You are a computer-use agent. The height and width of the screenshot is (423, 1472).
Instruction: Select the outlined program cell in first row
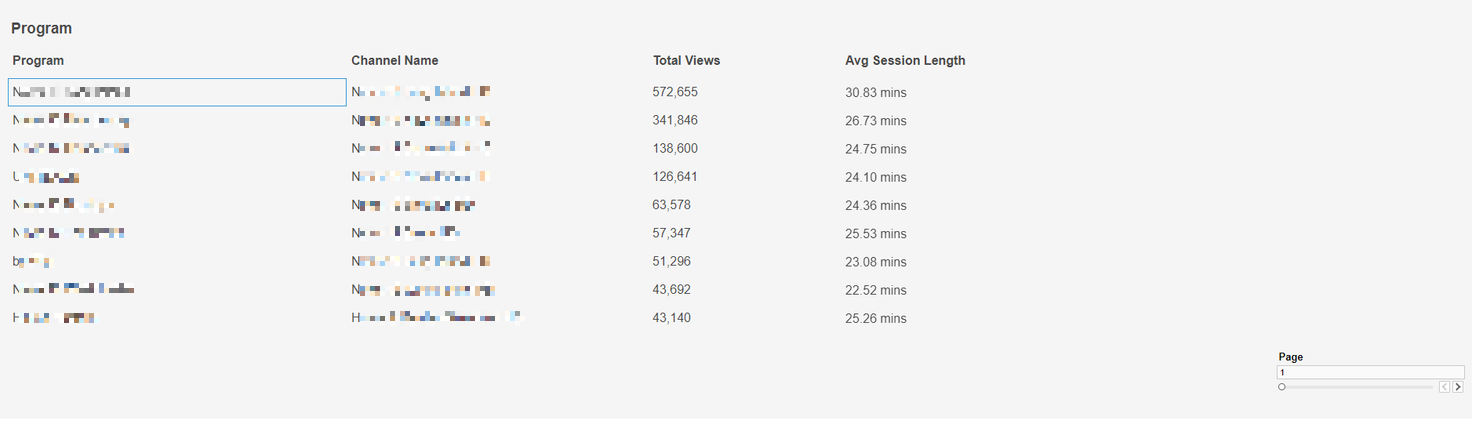pos(177,92)
